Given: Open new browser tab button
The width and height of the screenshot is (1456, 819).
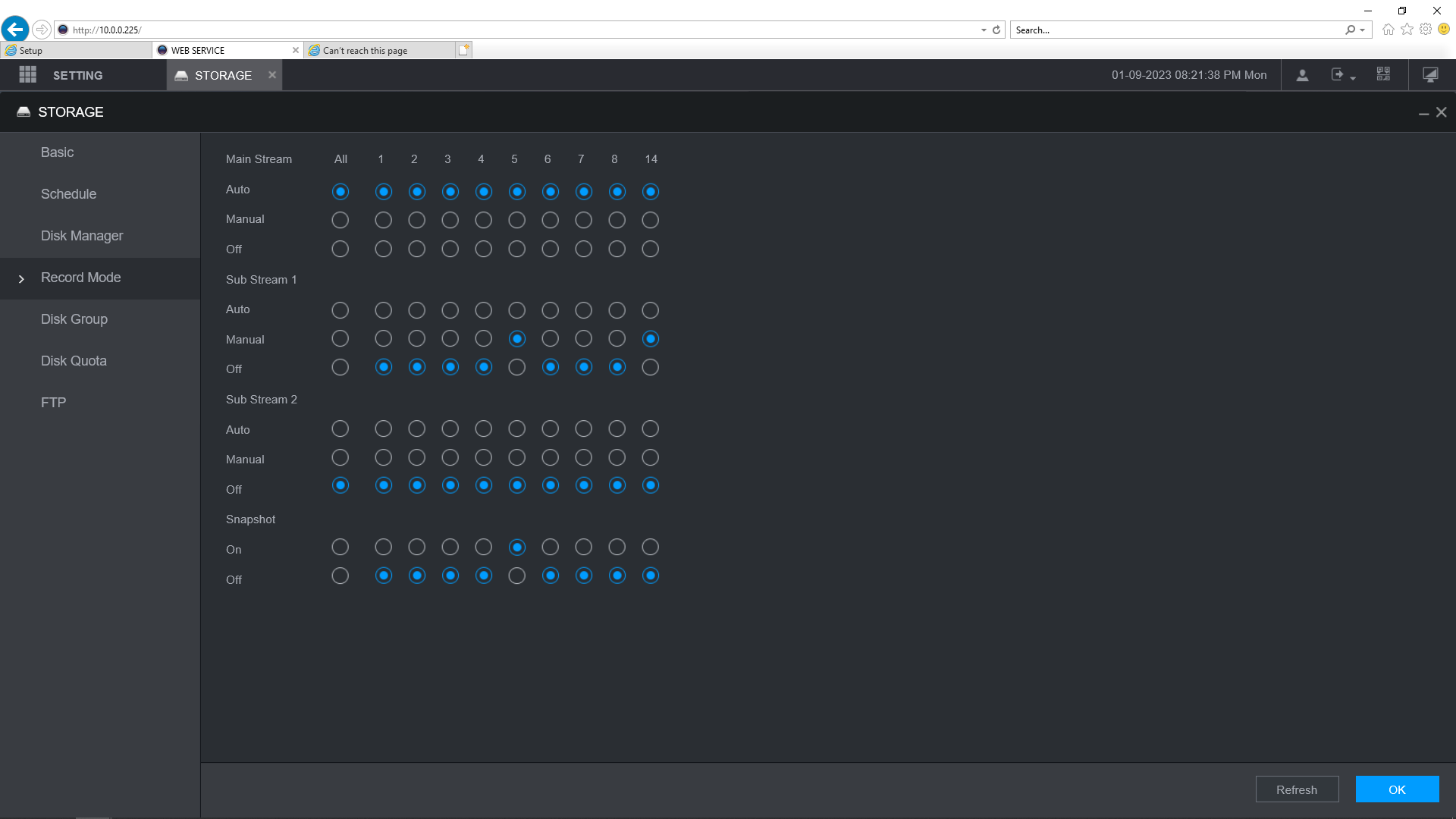Looking at the screenshot, I should [x=463, y=50].
